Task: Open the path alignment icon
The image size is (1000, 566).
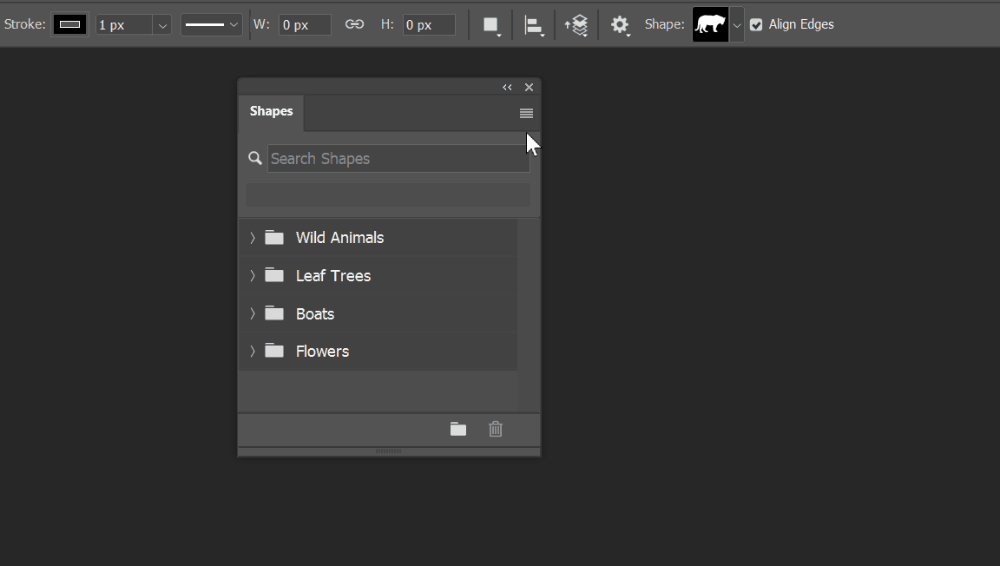Action: coord(533,26)
